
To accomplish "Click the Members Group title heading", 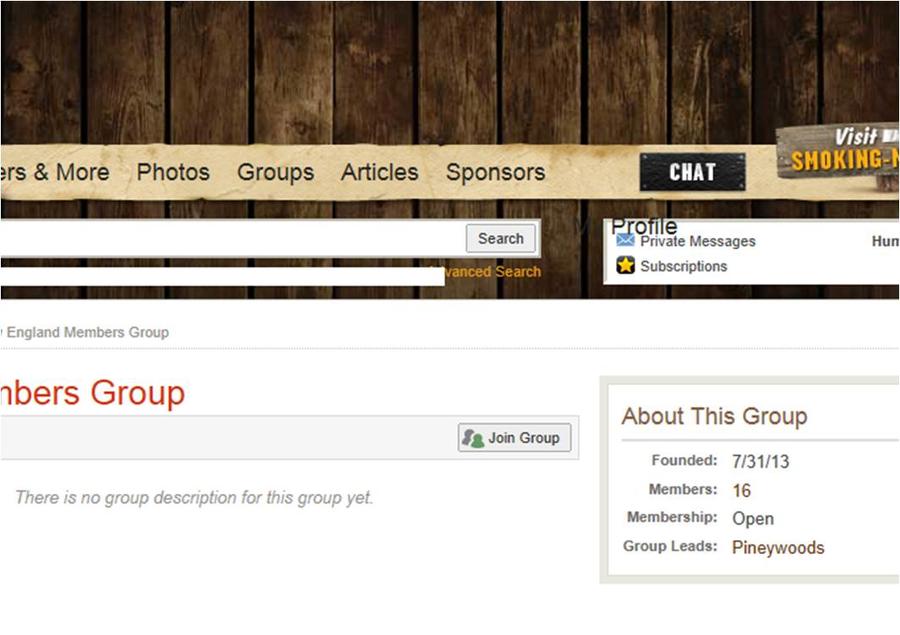I will click(x=92, y=393).
